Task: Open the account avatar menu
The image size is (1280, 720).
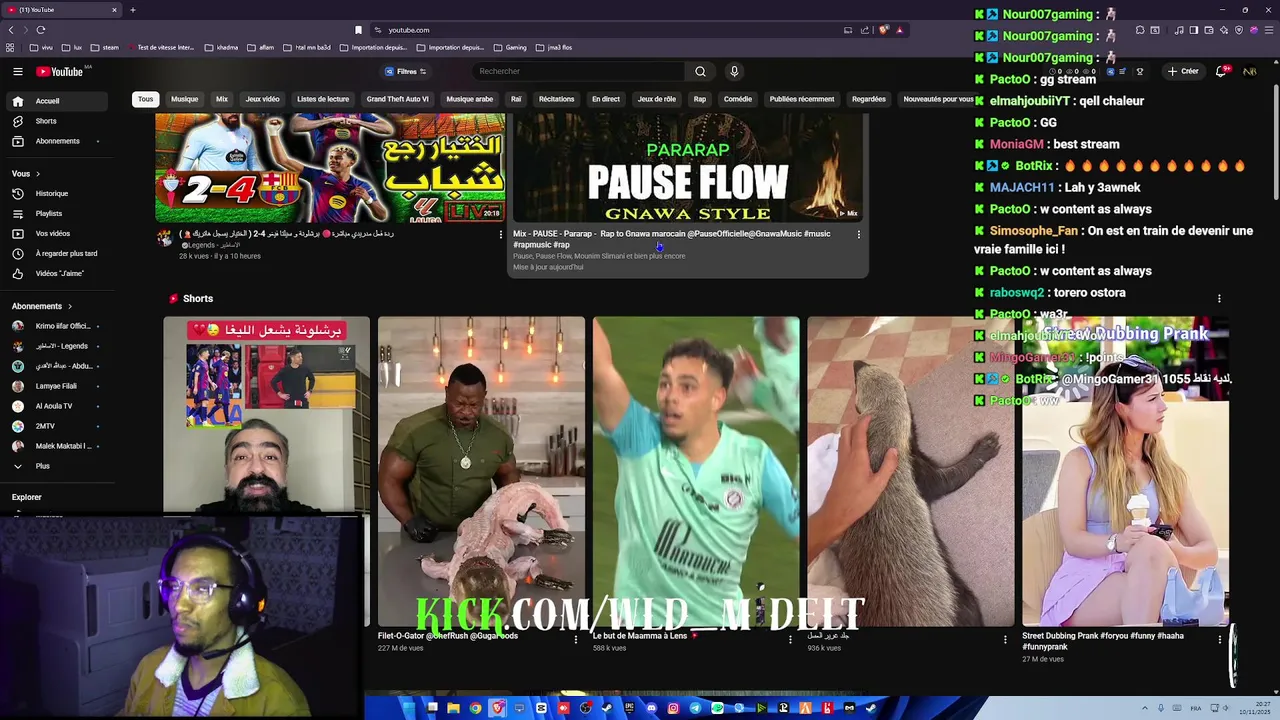Action: (x=1250, y=71)
